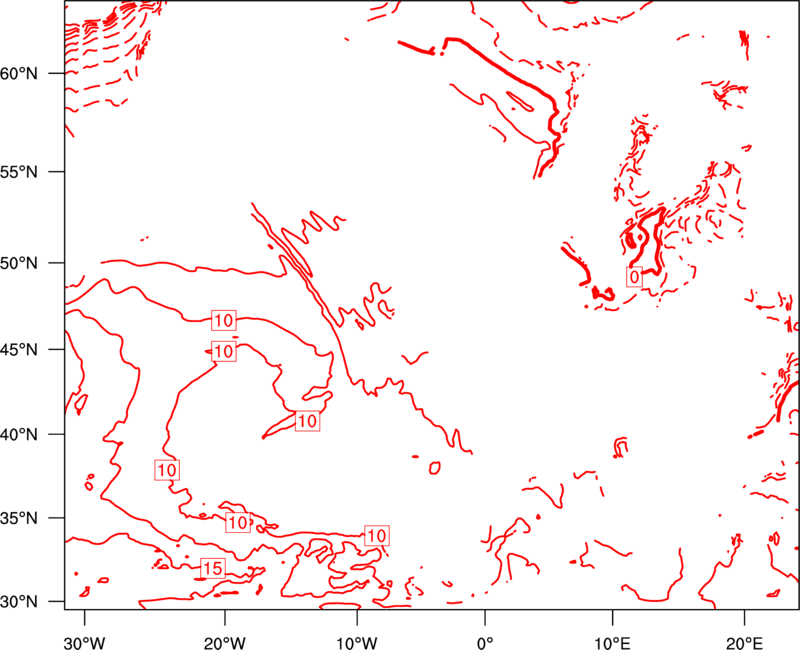Select the 20°W longitude tick label
Image resolution: width=800 pixels, height=650 pixels.
click(225, 643)
